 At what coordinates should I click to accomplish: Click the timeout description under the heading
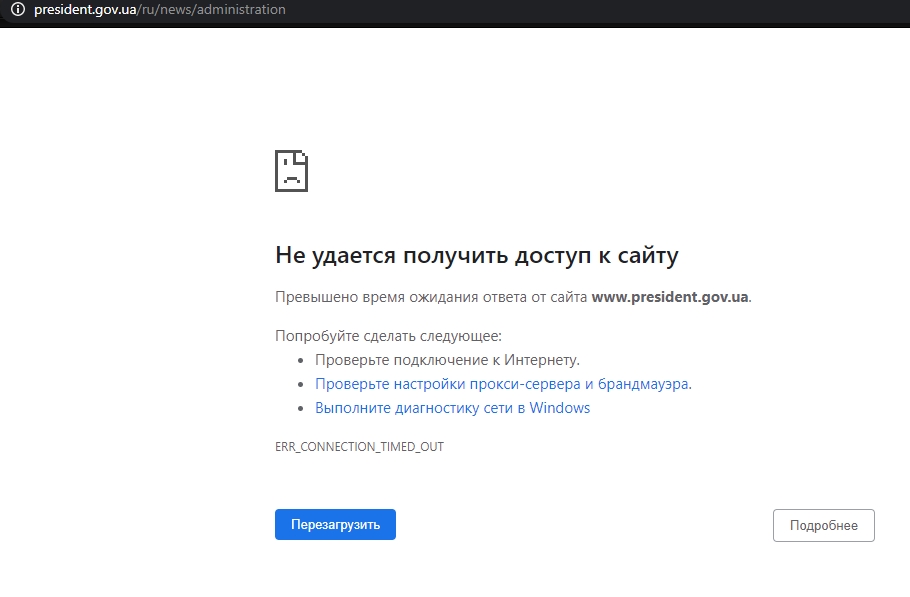point(514,297)
